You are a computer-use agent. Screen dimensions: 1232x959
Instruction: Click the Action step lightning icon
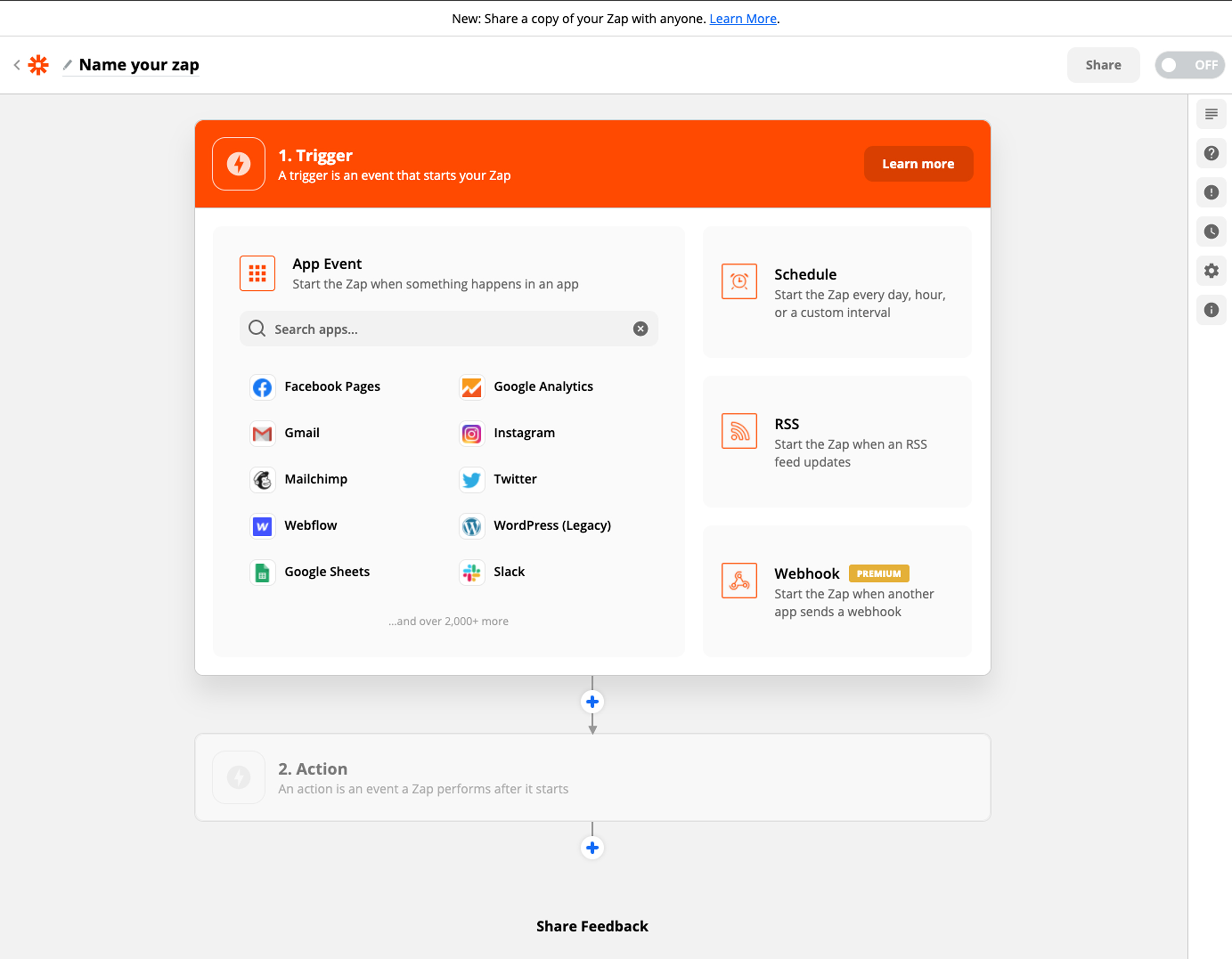pos(238,777)
